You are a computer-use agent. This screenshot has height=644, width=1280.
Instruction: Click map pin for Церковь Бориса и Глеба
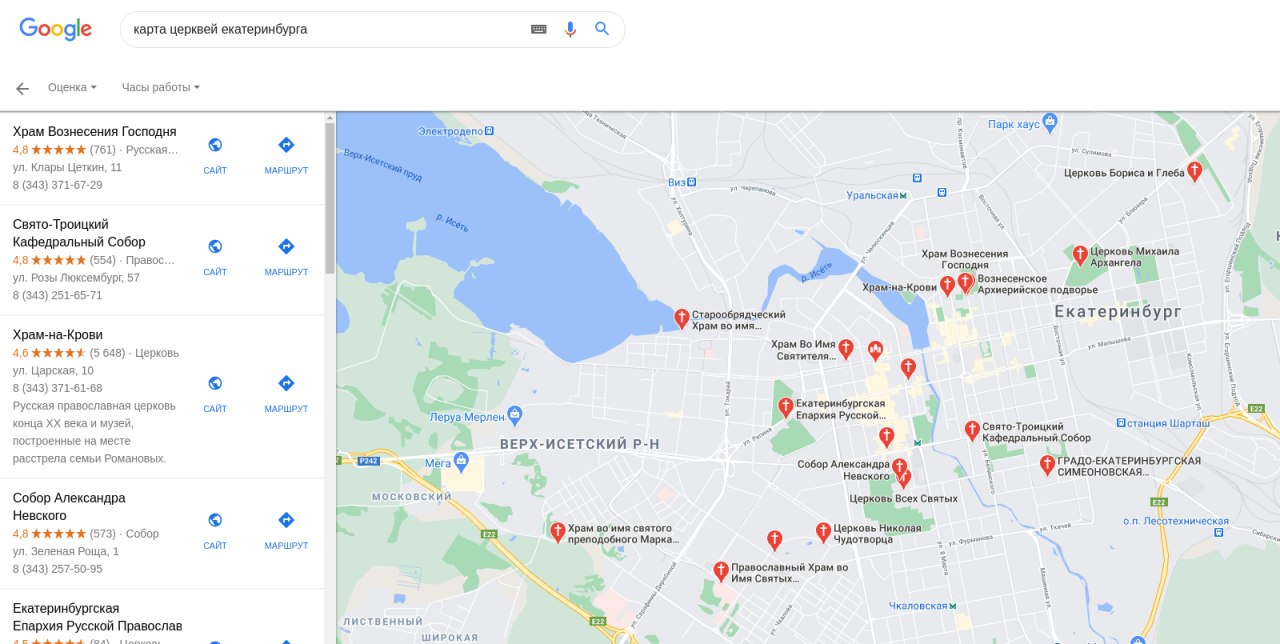pos(1194,171)
